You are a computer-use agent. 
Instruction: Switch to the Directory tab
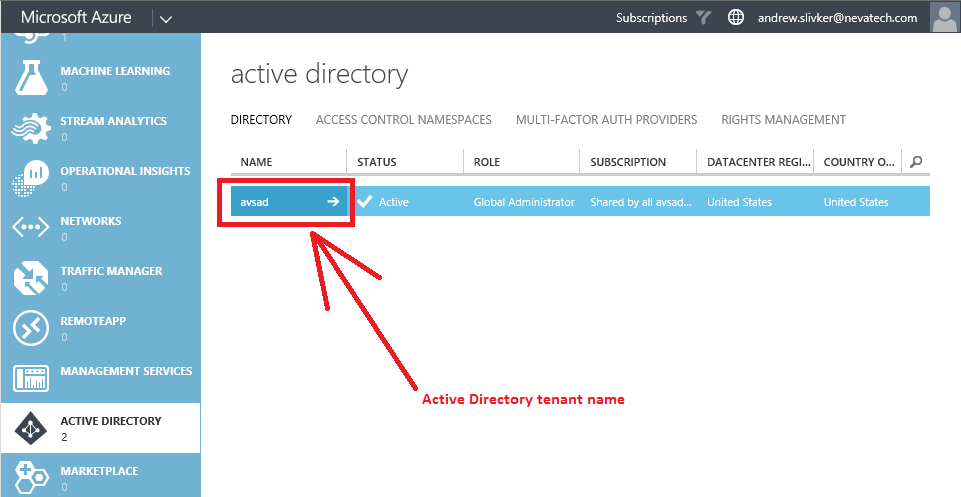tap(261, 120)
